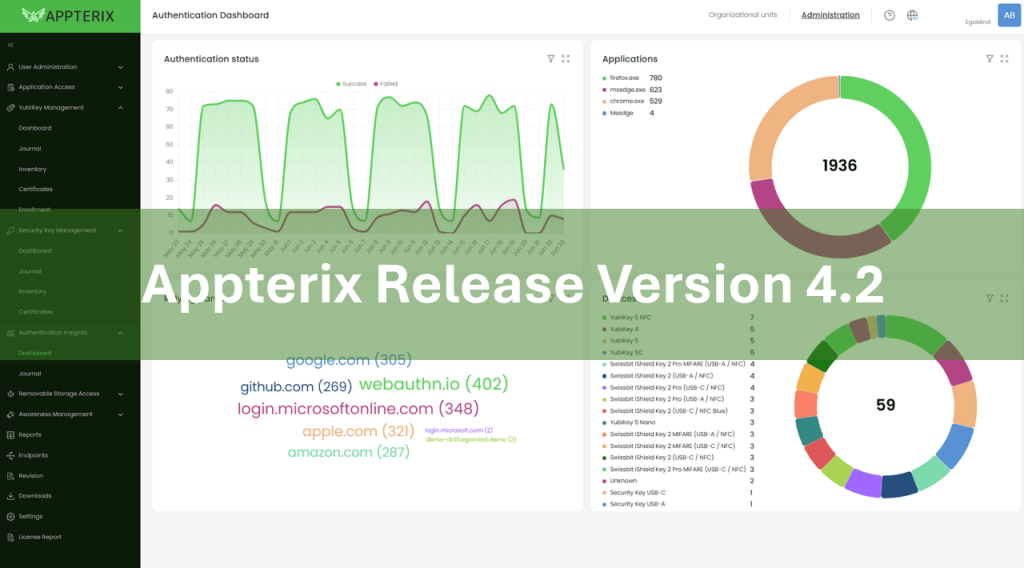Viewport: 1024px width, 568px height.
Task: Toggle msedge.exe in Applications legend
Action: click(x=624, y=89)
